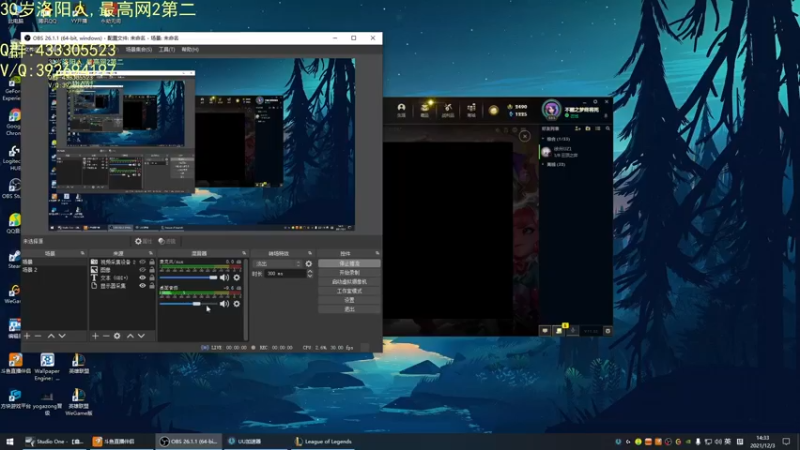Viewport: 800px width, 450px height.
Task: Click the gold coin icon in League client
Action: point(493,110)
